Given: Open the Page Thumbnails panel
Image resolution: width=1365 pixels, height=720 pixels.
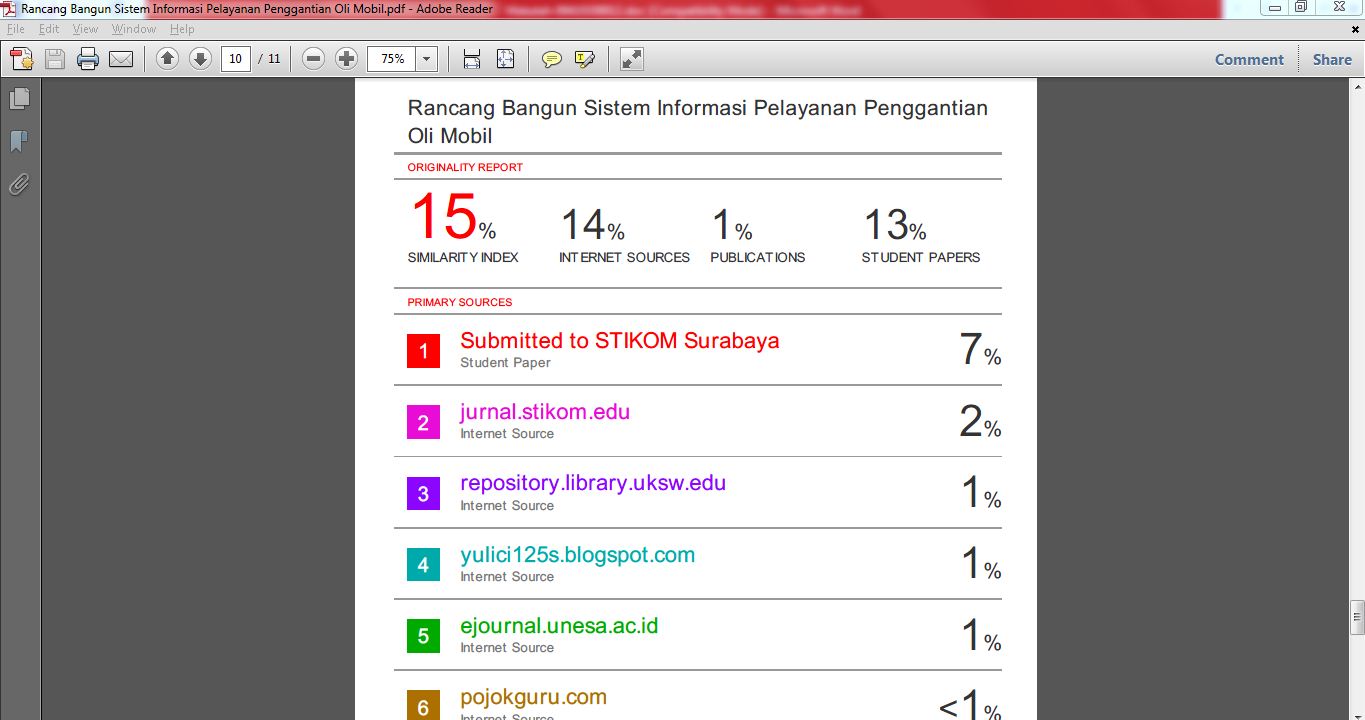Looking at the screenshot, I should [x=19, y=99].
